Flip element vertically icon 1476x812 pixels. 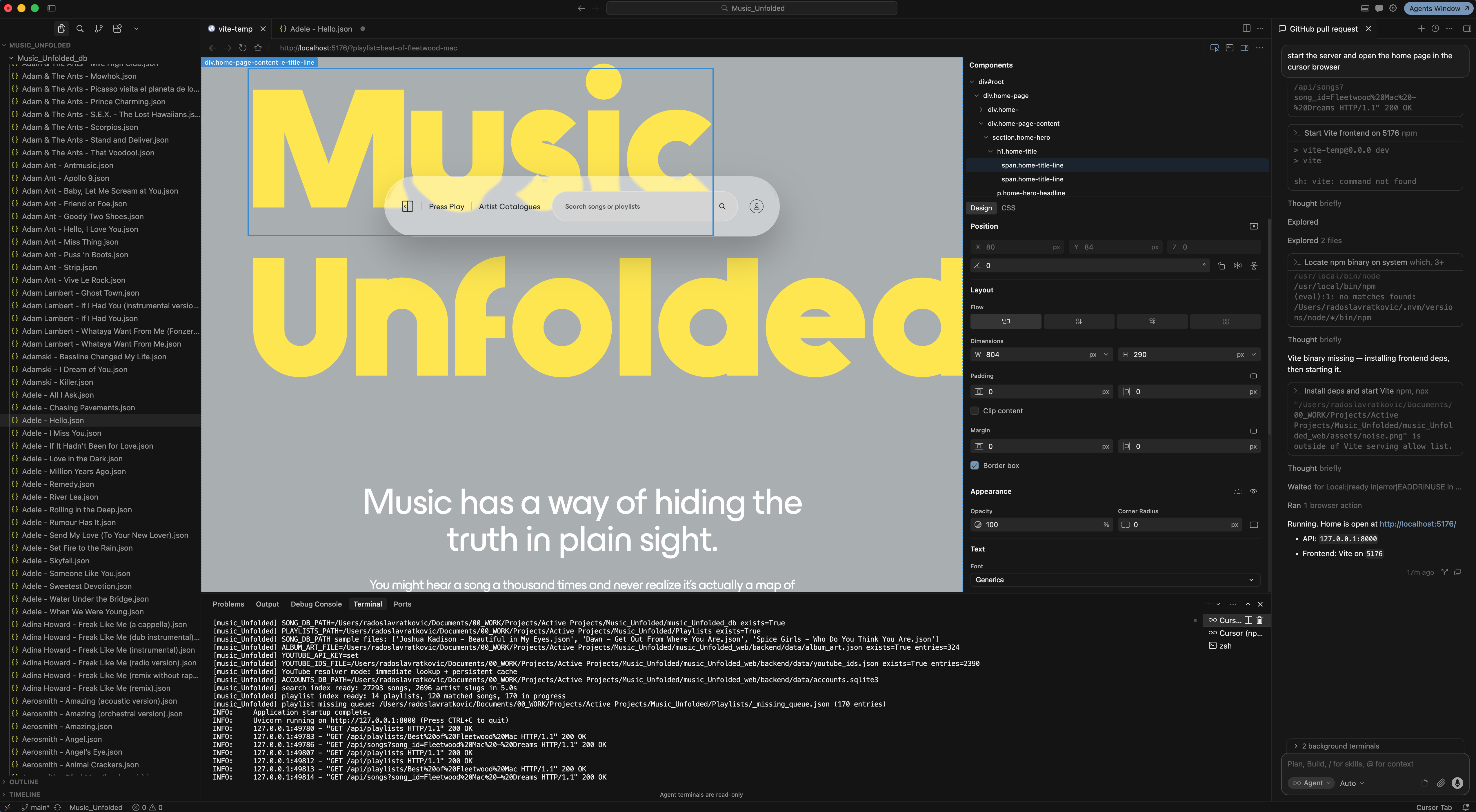pyautogui.click(x=1254, y=266)
